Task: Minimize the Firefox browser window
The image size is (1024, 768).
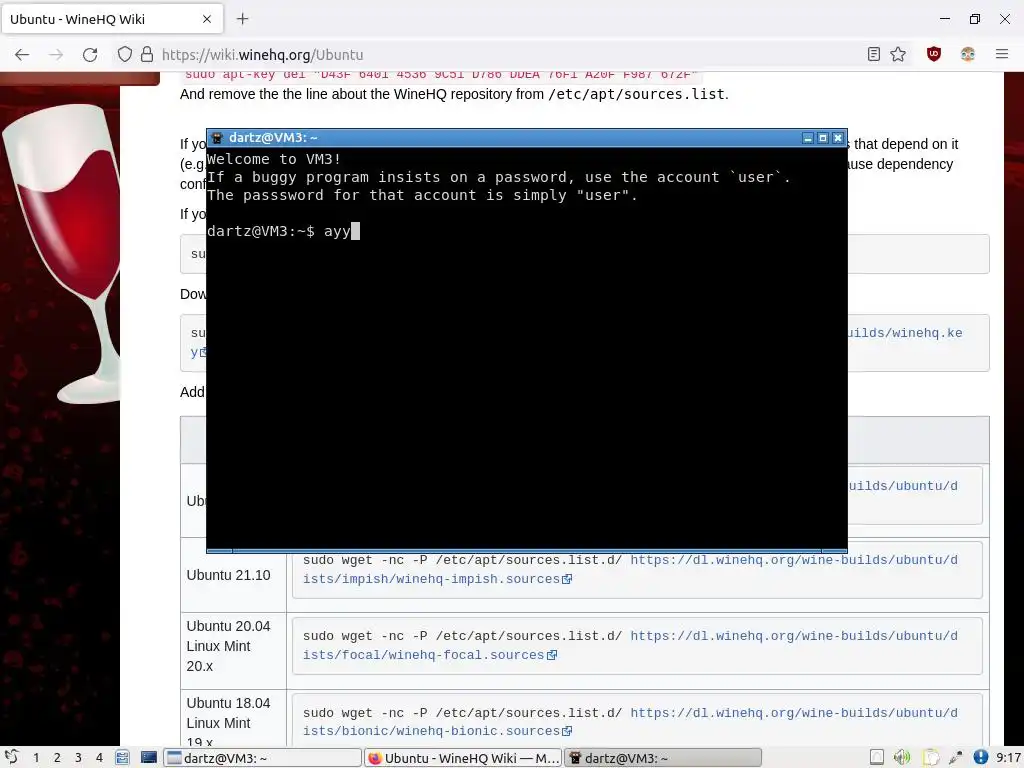Action: point(945,19)
